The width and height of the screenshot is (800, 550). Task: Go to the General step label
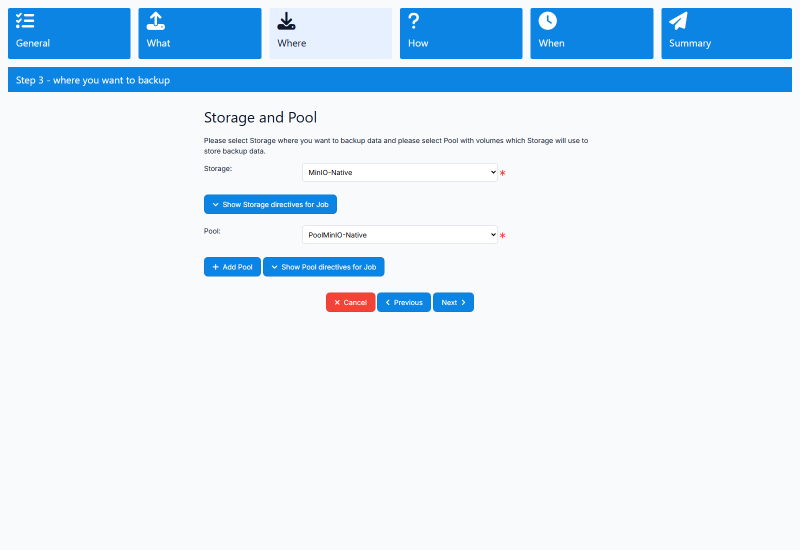[x=33, y=43]
